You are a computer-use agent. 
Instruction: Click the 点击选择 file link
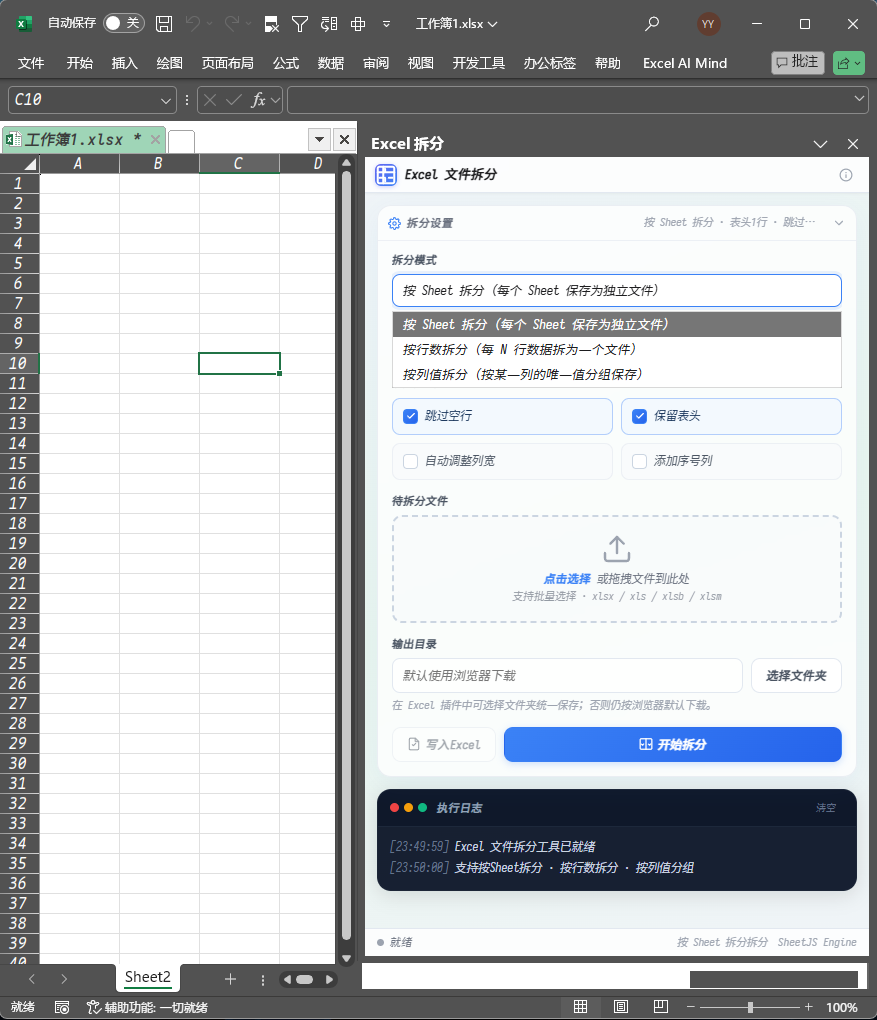[x=567, y=579]
